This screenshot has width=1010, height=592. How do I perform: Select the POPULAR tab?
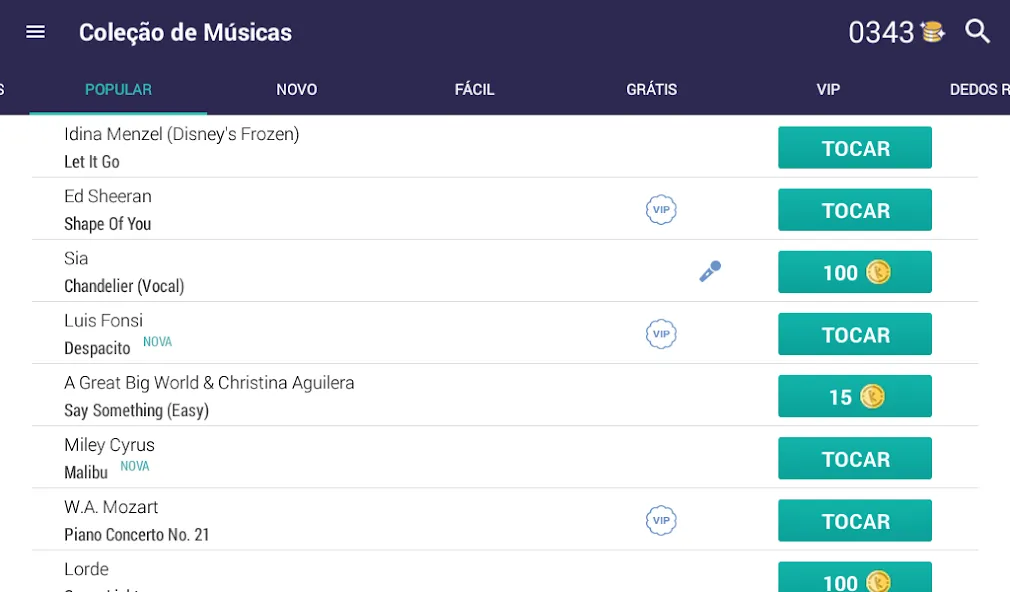(119, 90)
